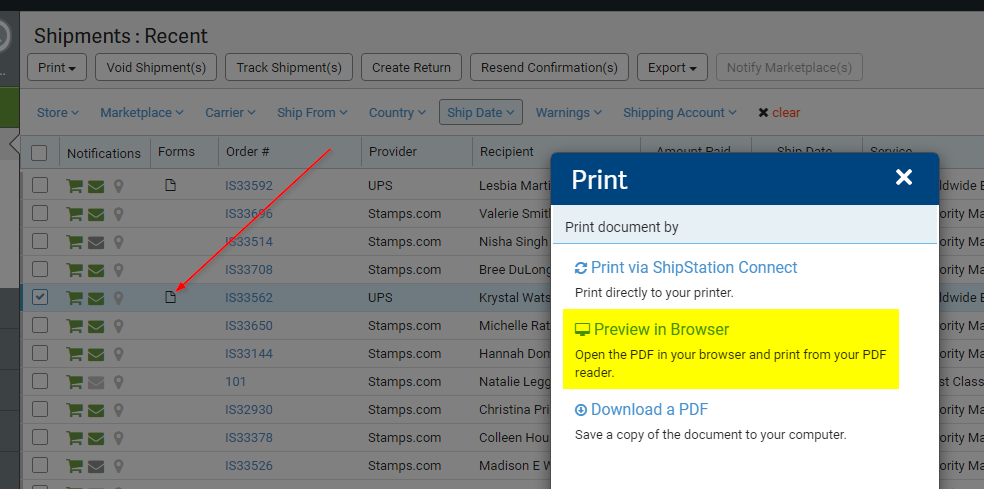Click the envelope icon in the IS33562 row
Screen dimensions: 984x489
95,298
